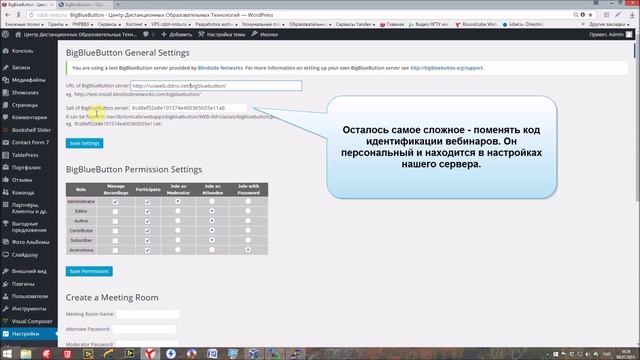The width and height of the screenshot is (640, 360).
Task: Click the Save Permissions button
Action: click(x=89, y=271)
